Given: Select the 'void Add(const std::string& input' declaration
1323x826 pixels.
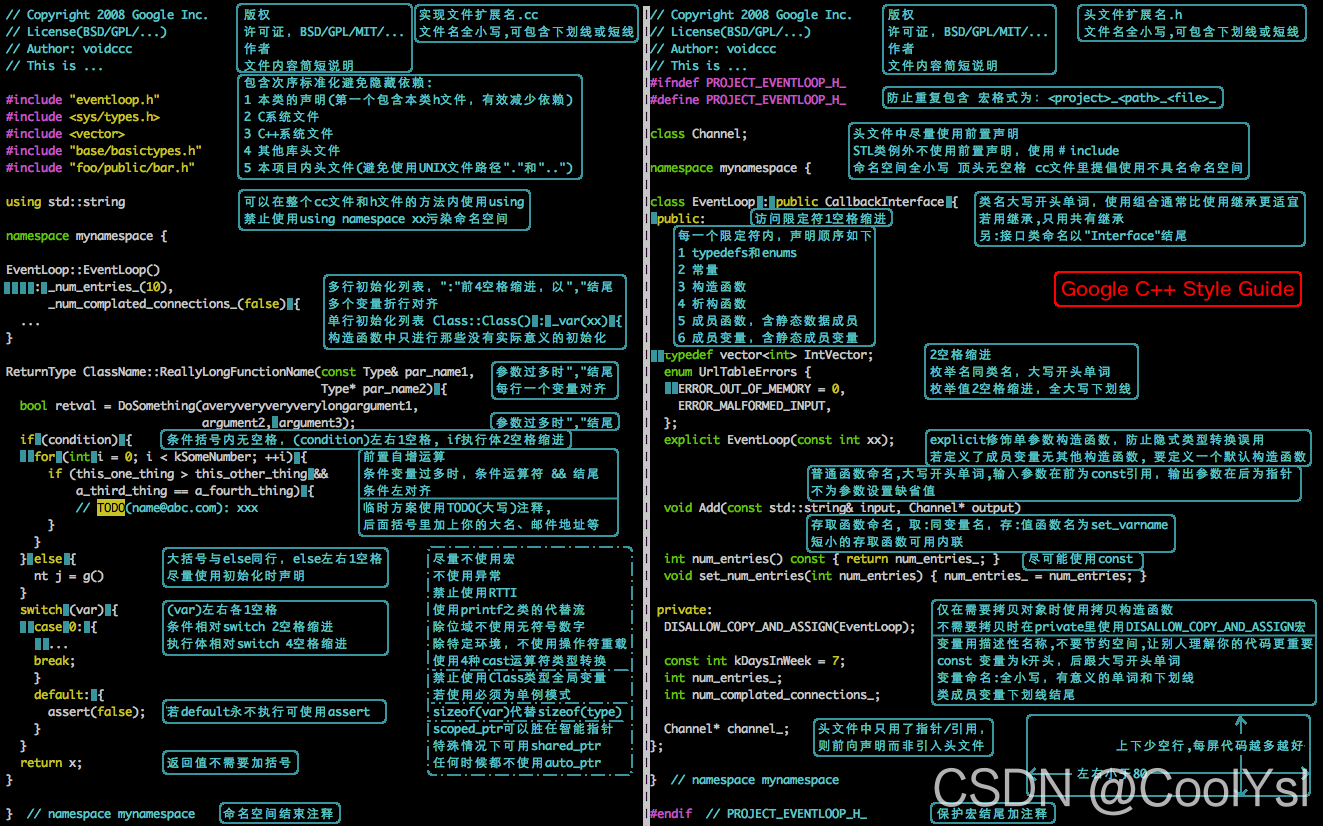Looking at the screenshot, I should pyautogui.click(x=842, y=508).
